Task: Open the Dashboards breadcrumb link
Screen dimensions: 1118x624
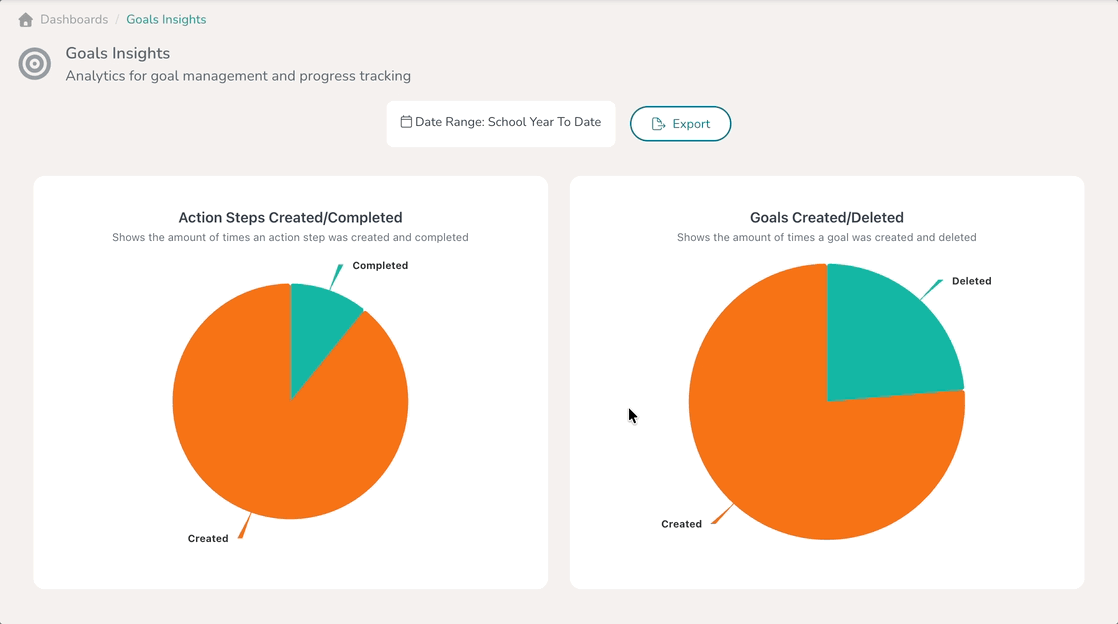Action: point(74,20)
